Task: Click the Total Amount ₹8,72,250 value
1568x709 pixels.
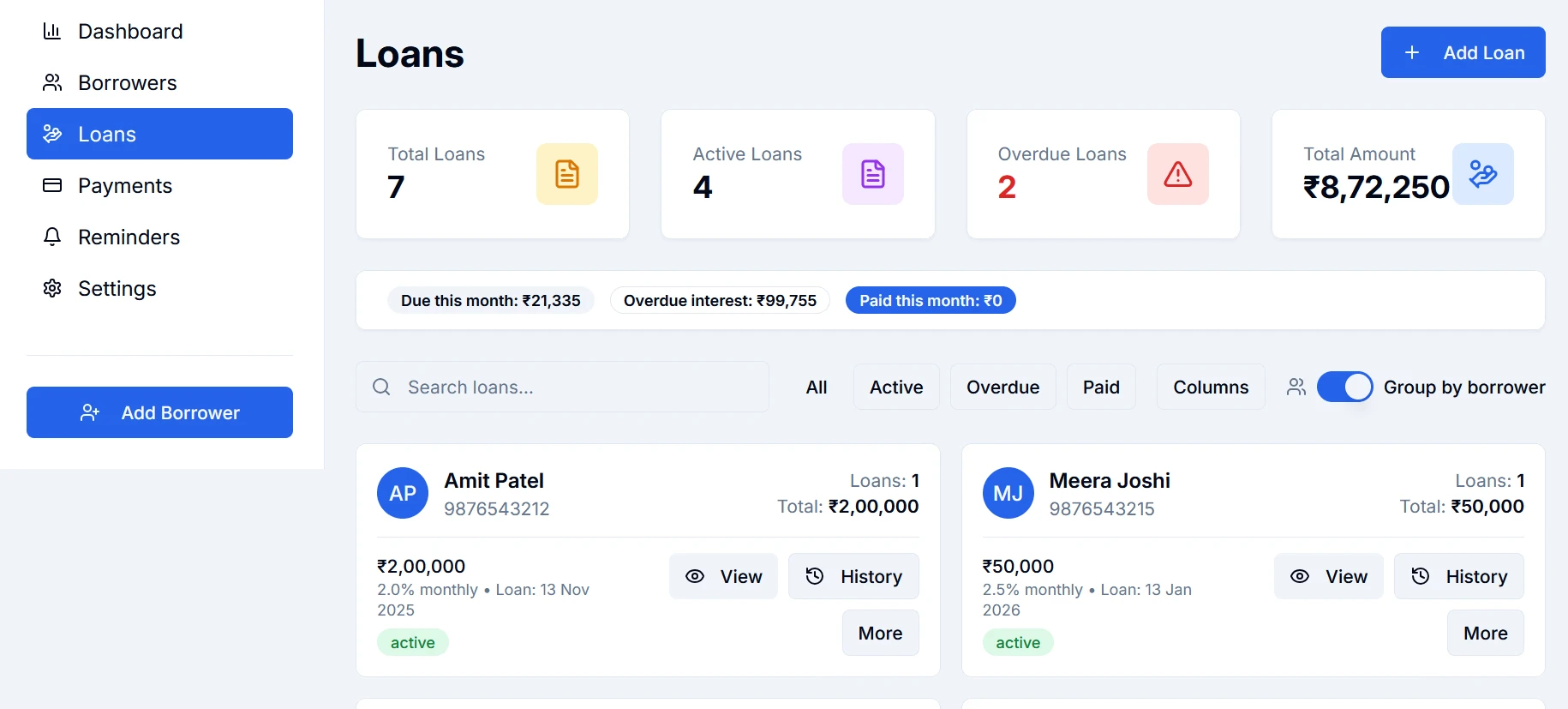Action: (x=1376, y=187)
